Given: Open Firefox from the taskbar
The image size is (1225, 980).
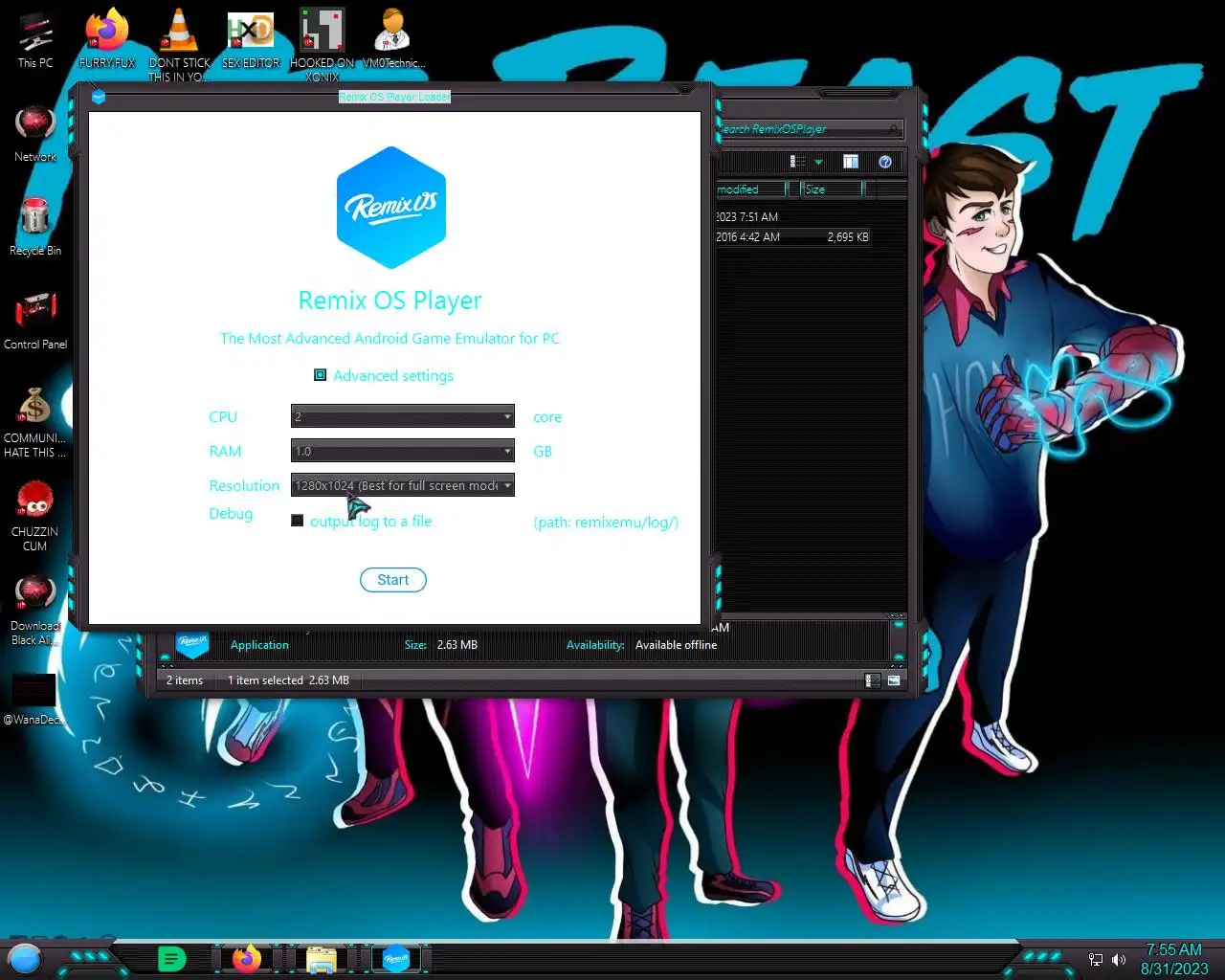Looking at the screenshot, I should coord(247,958).
